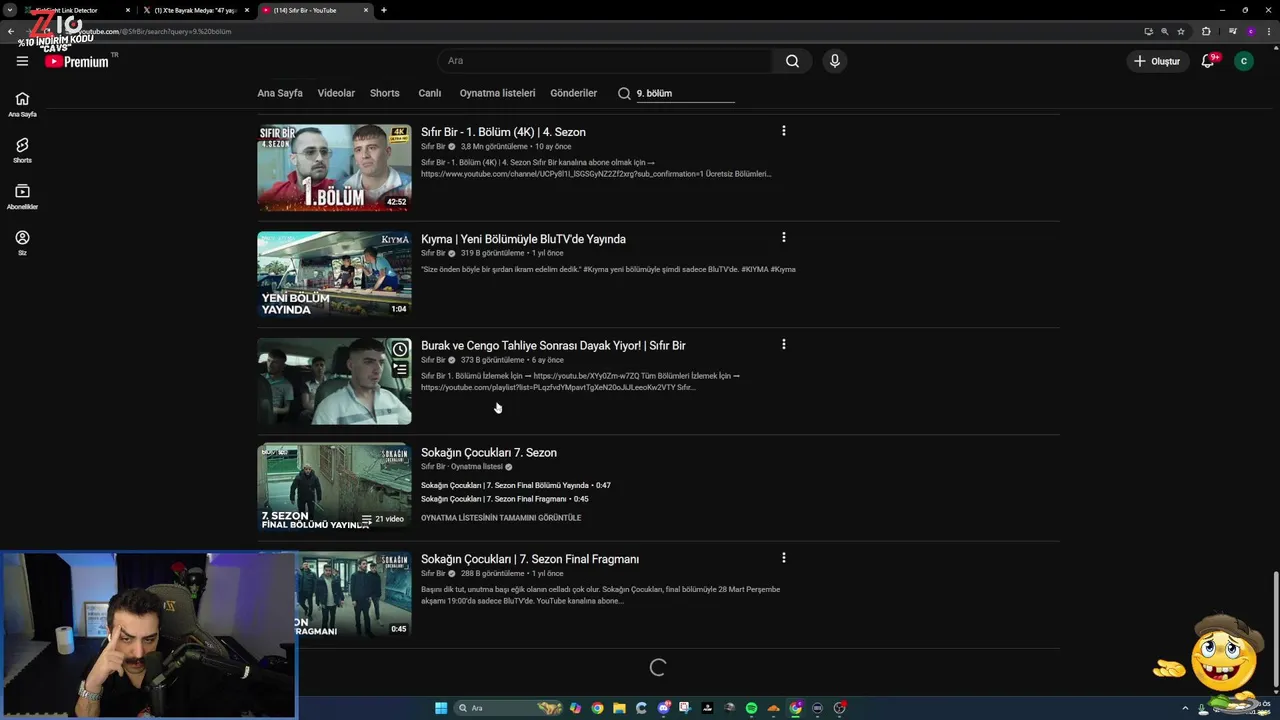
Task: Click the Windows taskbar Ara search box
Action: click(x=508, y=708)
